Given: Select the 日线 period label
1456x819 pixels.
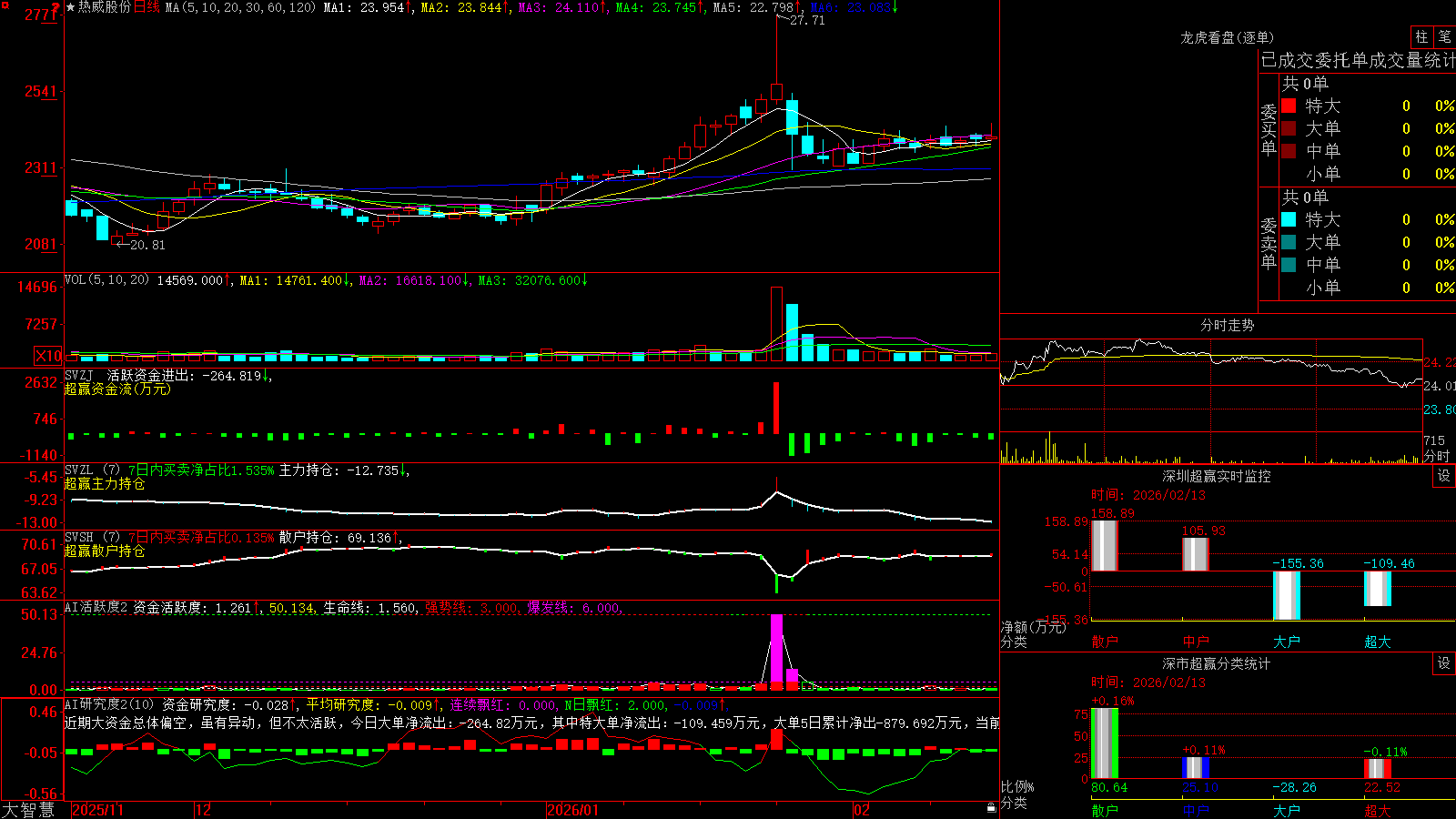Looking at the screenshot, I should pyautogui.click(x=147, y=7).
